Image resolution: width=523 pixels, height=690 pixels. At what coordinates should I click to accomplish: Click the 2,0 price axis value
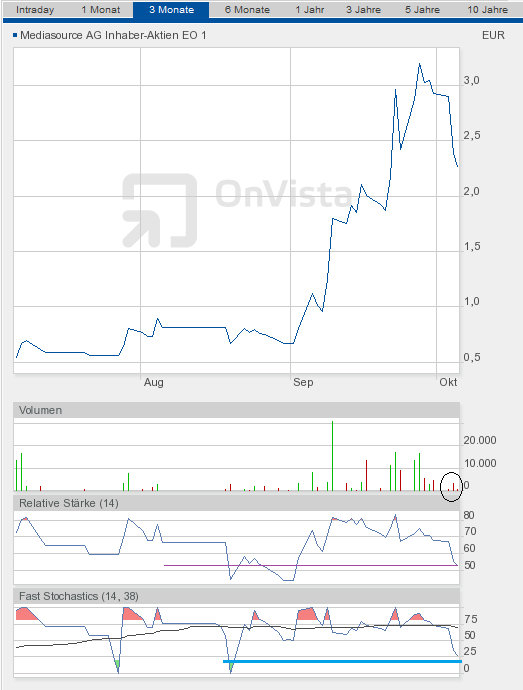point(471,191)
